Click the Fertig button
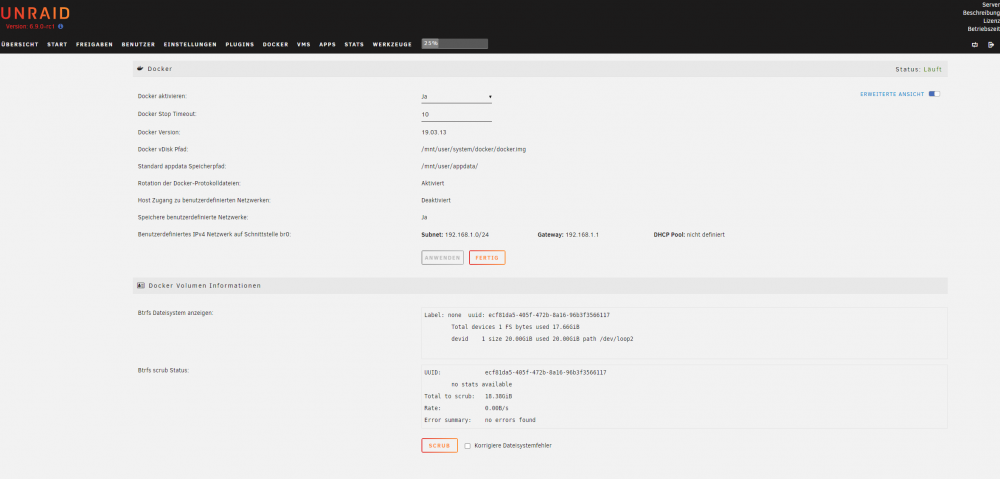The width and height of the screenshot is (1000, 479). (487, 258)
